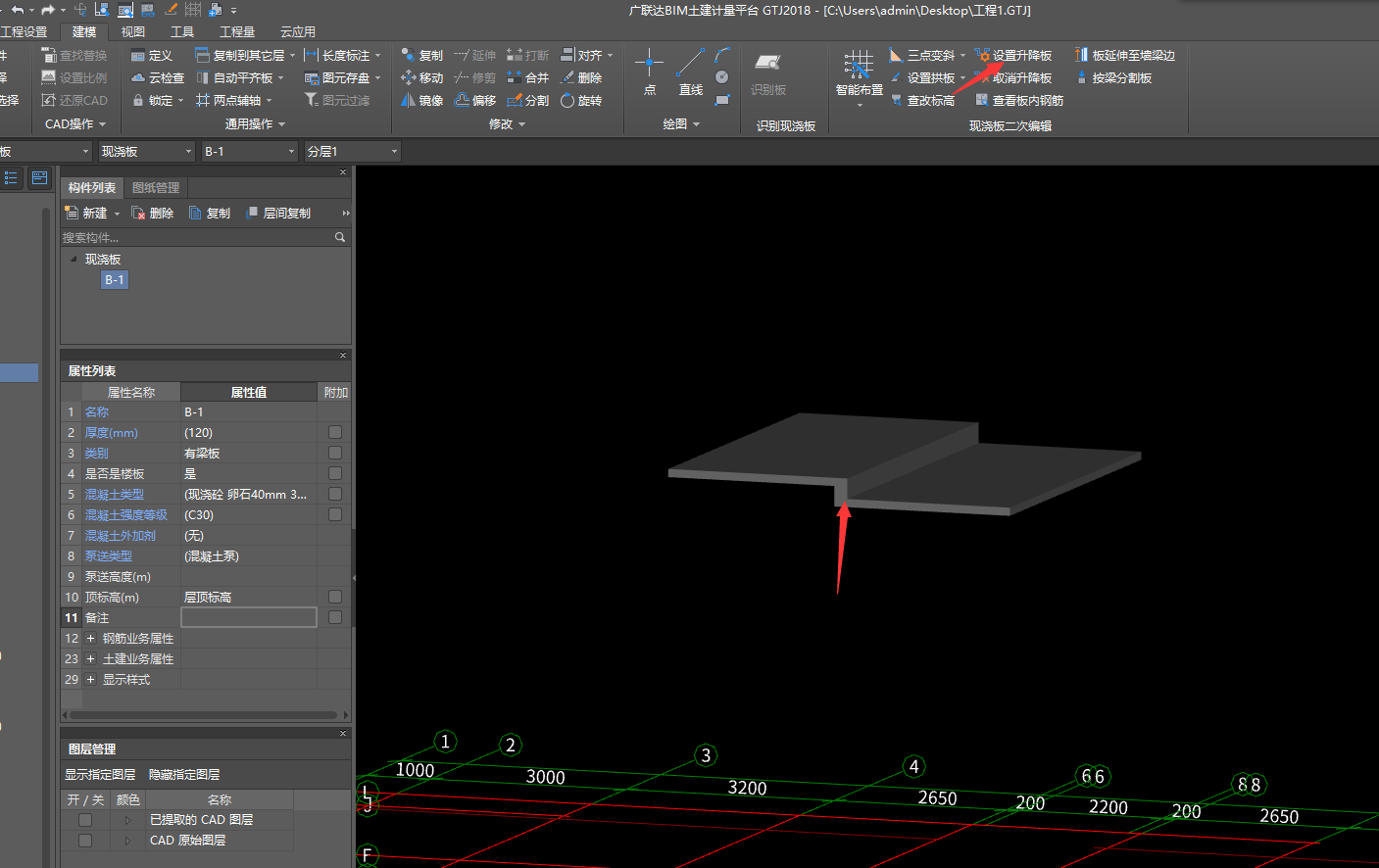Toggle CAD 原始图层 visibility checkbox

[85, 841]
